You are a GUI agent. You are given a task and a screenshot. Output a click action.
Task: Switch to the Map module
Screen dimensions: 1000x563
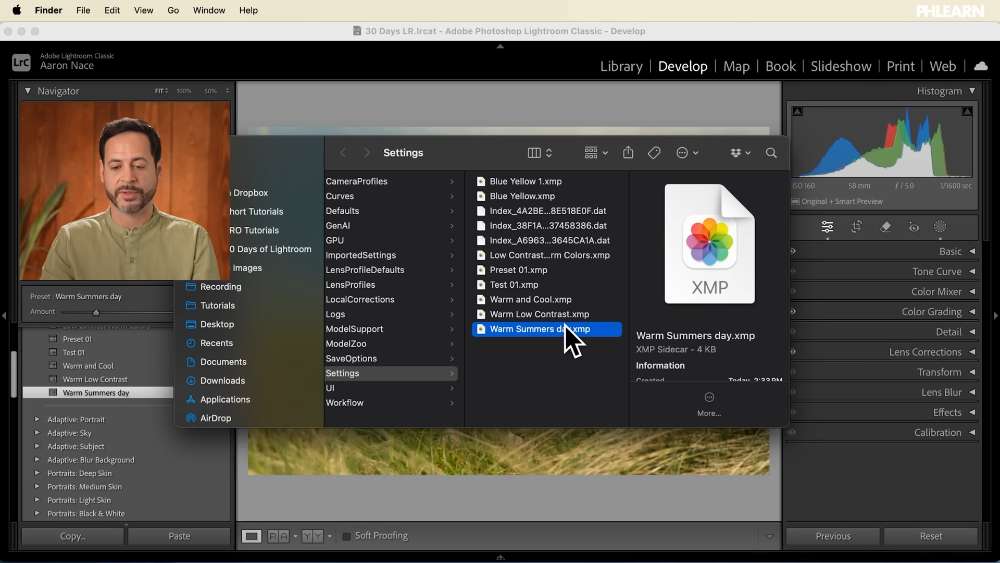[x=736, y=66]
